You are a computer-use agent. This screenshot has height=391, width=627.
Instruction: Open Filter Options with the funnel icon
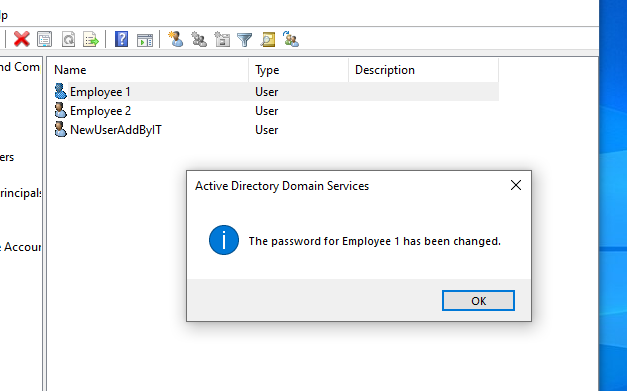point(244,40)
